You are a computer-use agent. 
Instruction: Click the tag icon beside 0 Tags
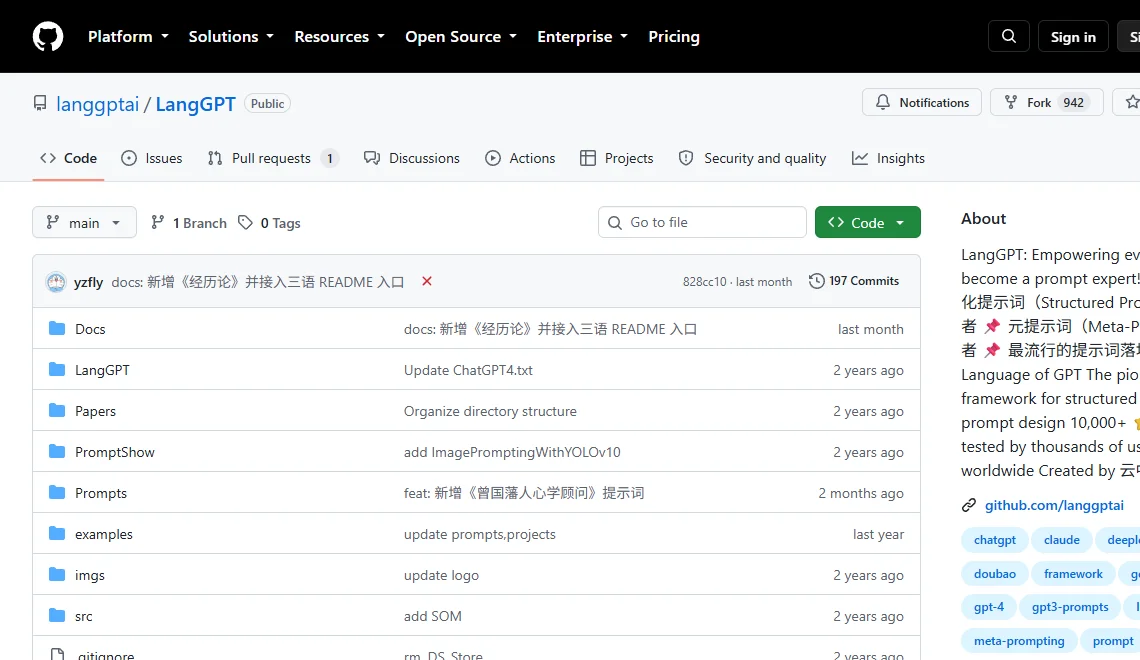pos(246,222)
